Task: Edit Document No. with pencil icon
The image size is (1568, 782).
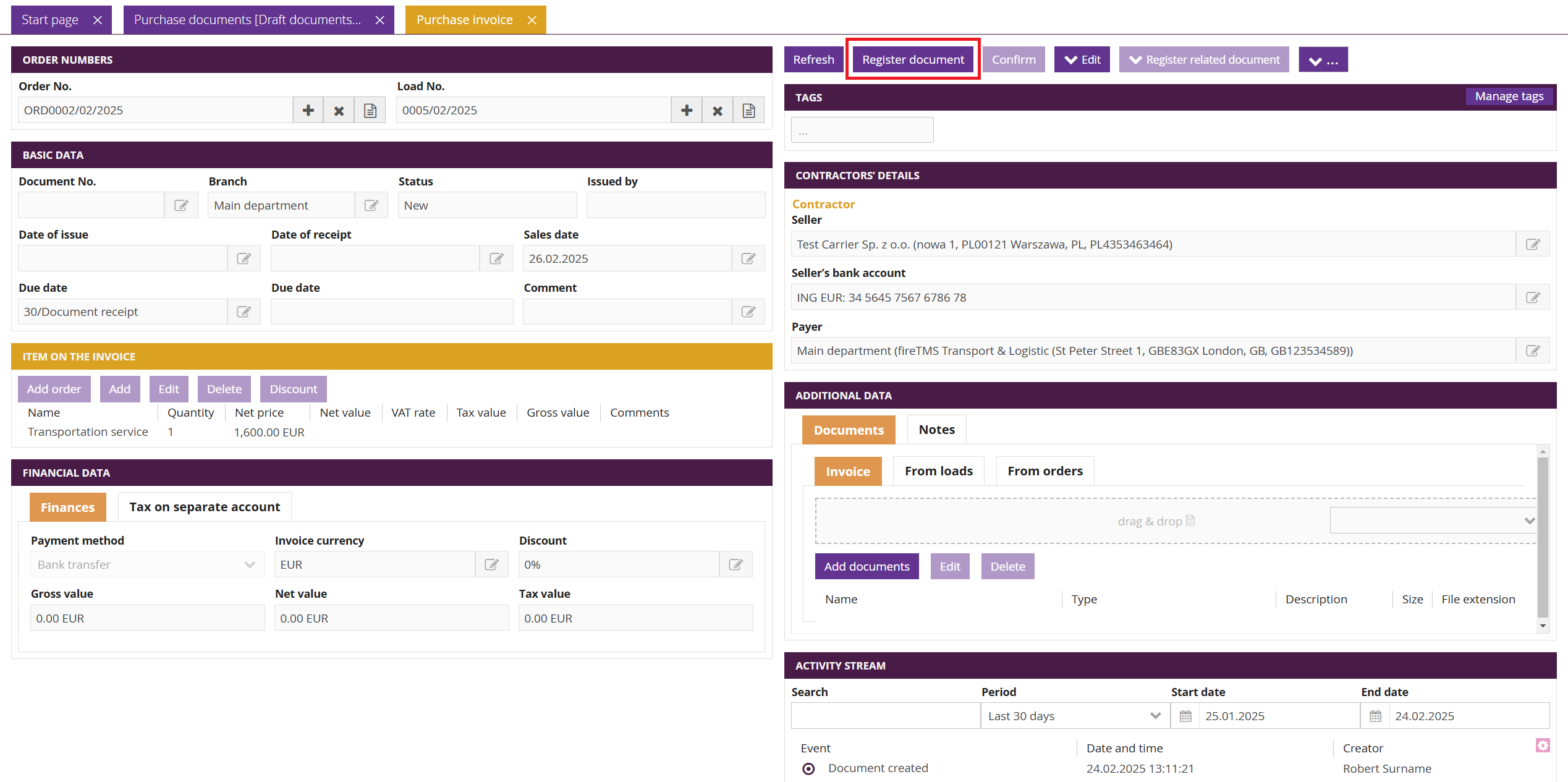Action: click(181, 205)
